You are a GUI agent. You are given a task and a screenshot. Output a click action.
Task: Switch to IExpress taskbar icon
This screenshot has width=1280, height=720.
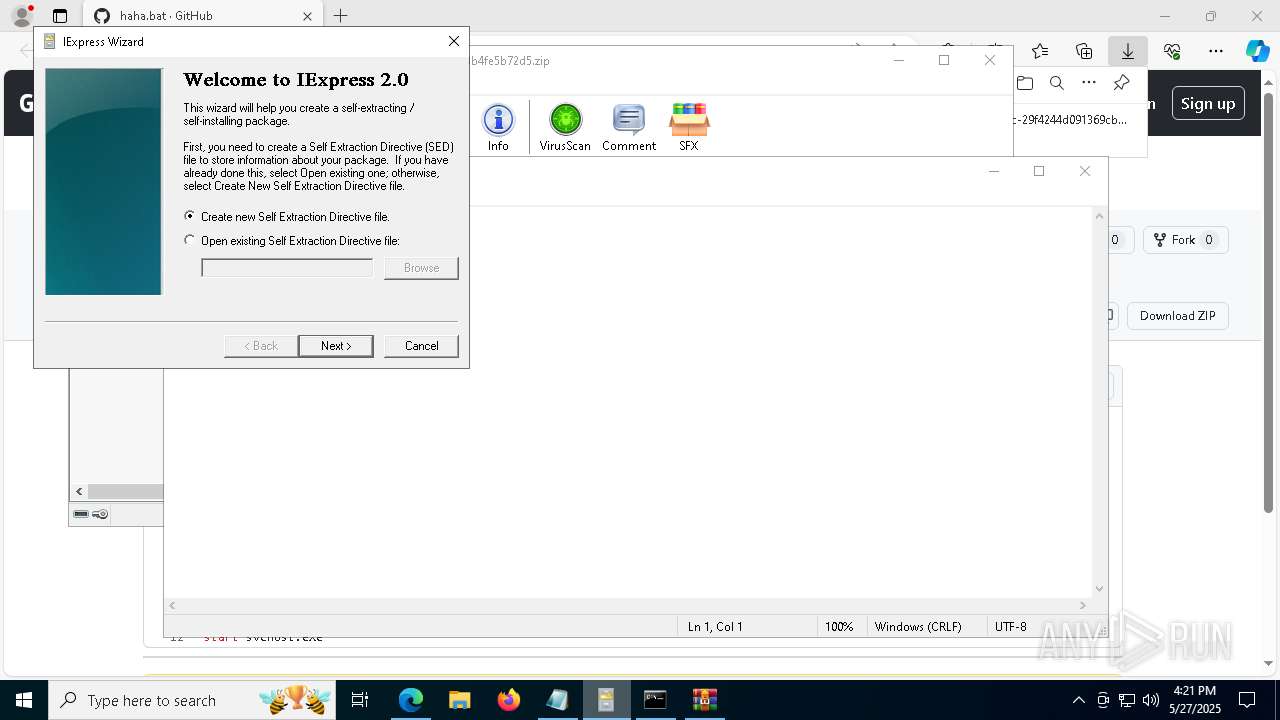[606, 700]
